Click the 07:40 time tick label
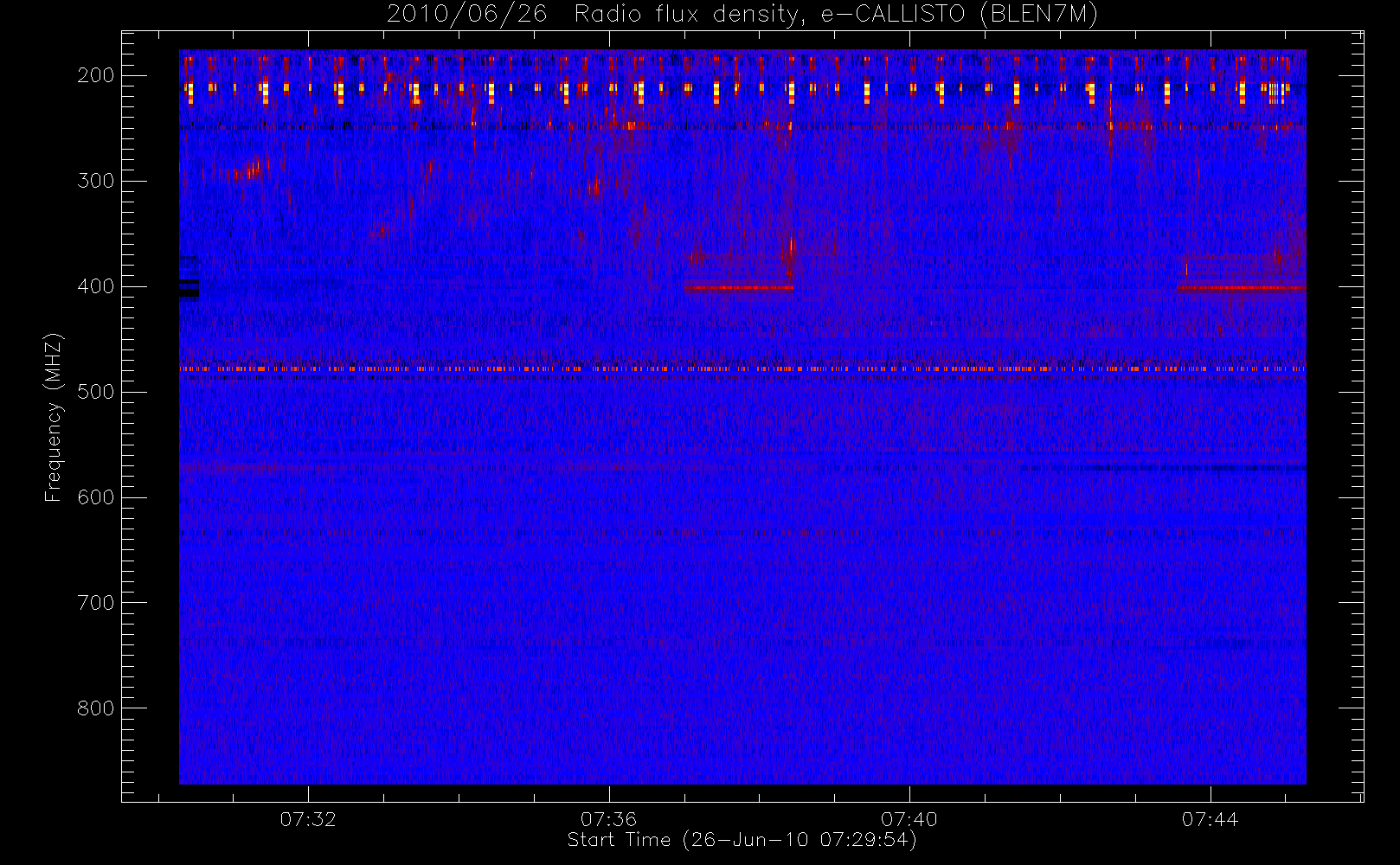This screenshot has height=865, width=1400. click(x=909, y=819)
